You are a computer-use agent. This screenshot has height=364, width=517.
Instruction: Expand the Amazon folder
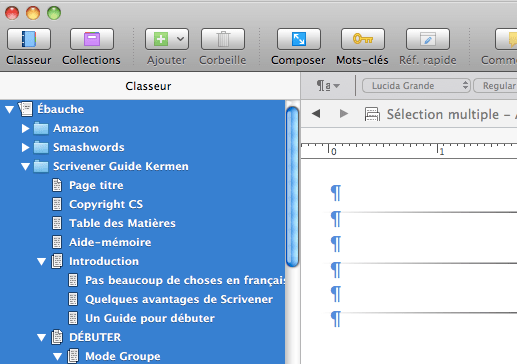tap(25, 128)
